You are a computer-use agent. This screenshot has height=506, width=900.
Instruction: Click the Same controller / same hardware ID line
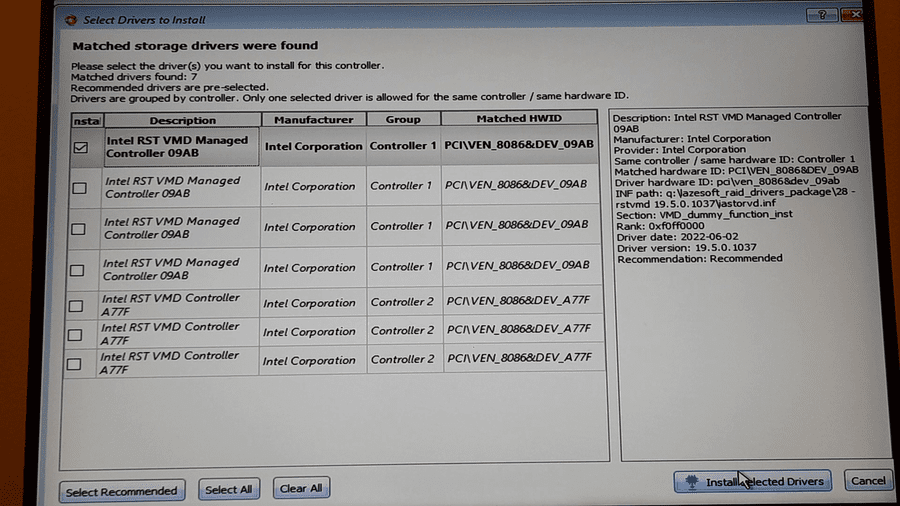click(x=734, y=160)
